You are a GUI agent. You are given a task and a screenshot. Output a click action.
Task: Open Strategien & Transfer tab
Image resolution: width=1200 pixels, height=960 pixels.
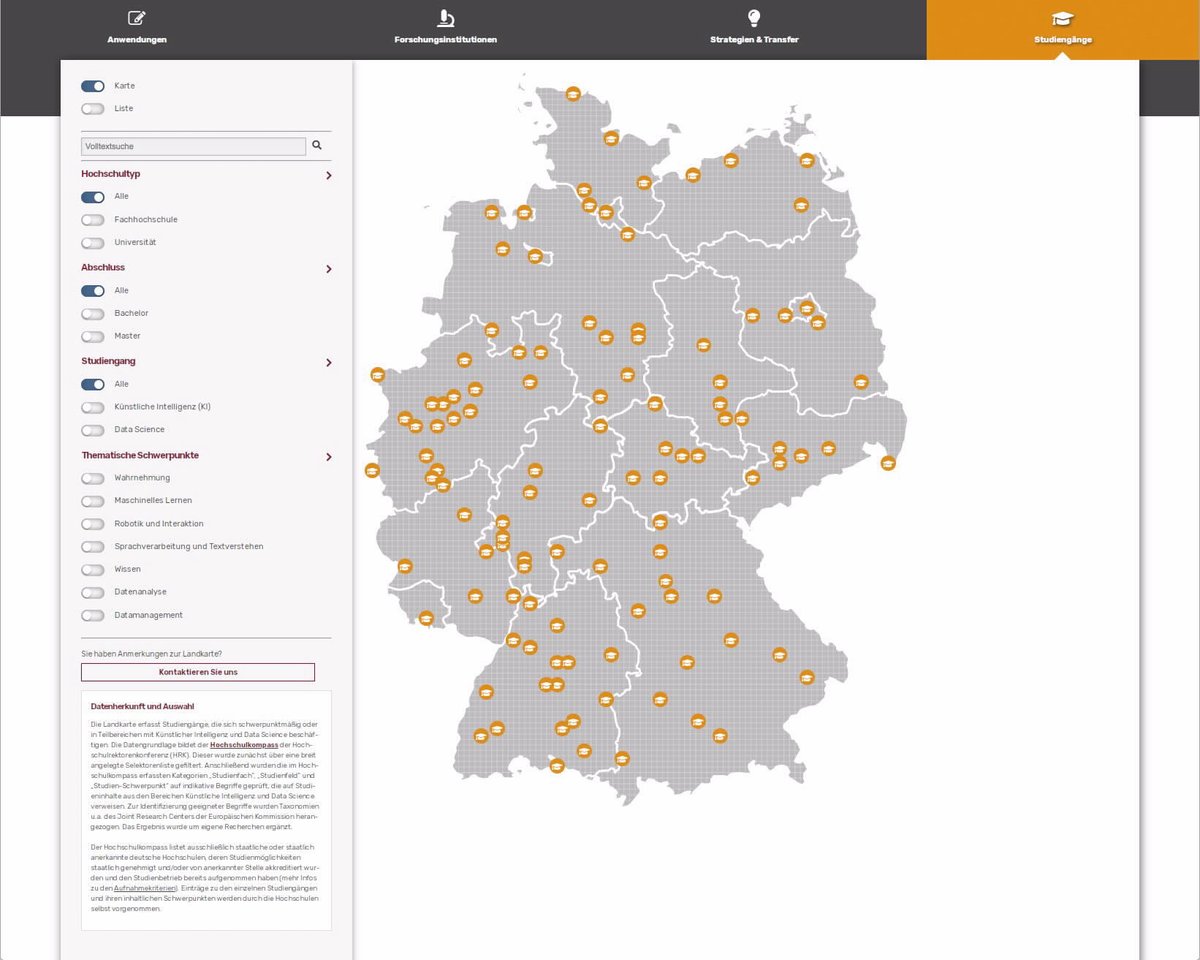[754, 29]
